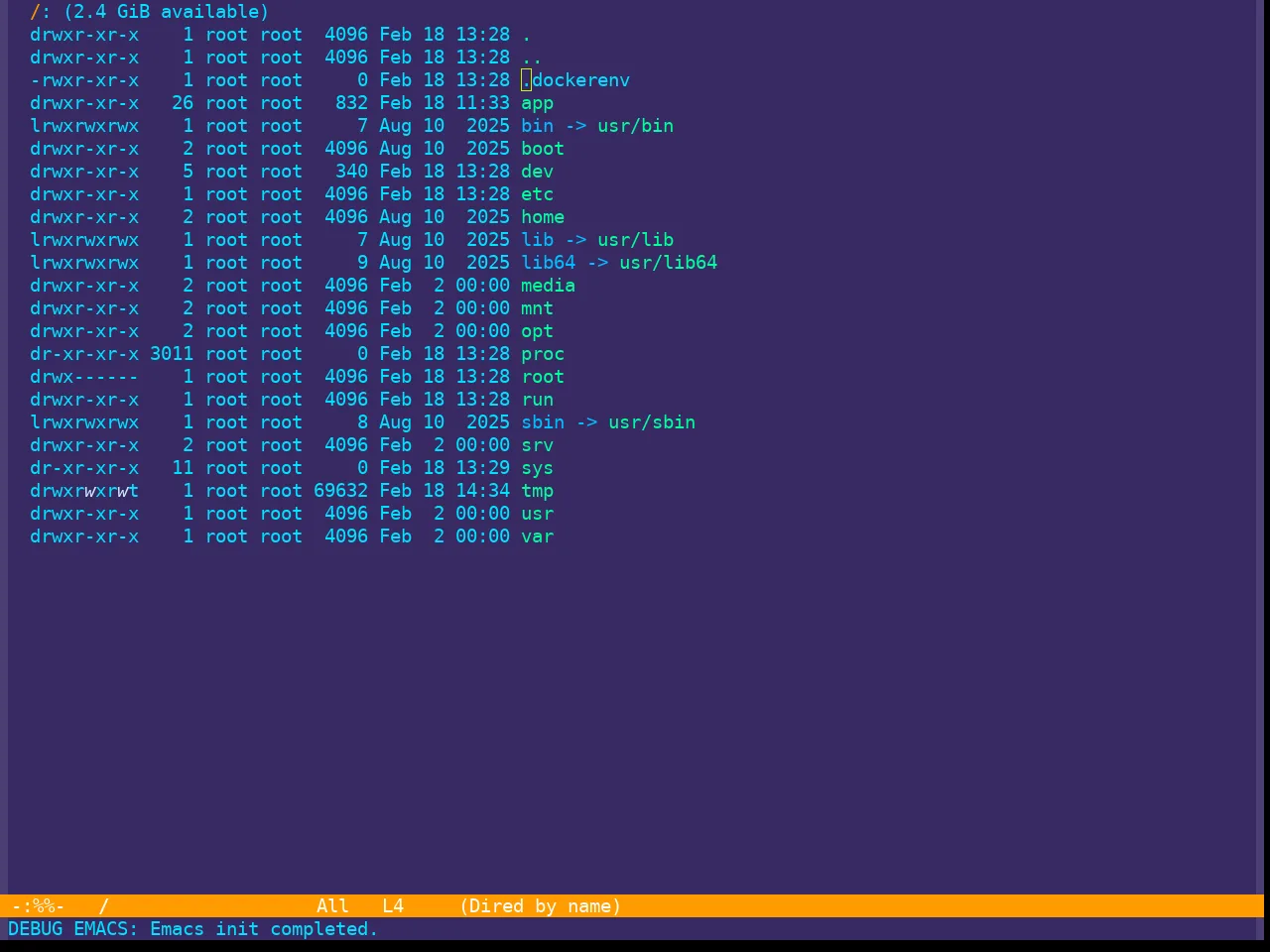Click the '-:%%-' buffer status flags
Viewport: 1270px width, 952px height.
(x=38, y=906)
